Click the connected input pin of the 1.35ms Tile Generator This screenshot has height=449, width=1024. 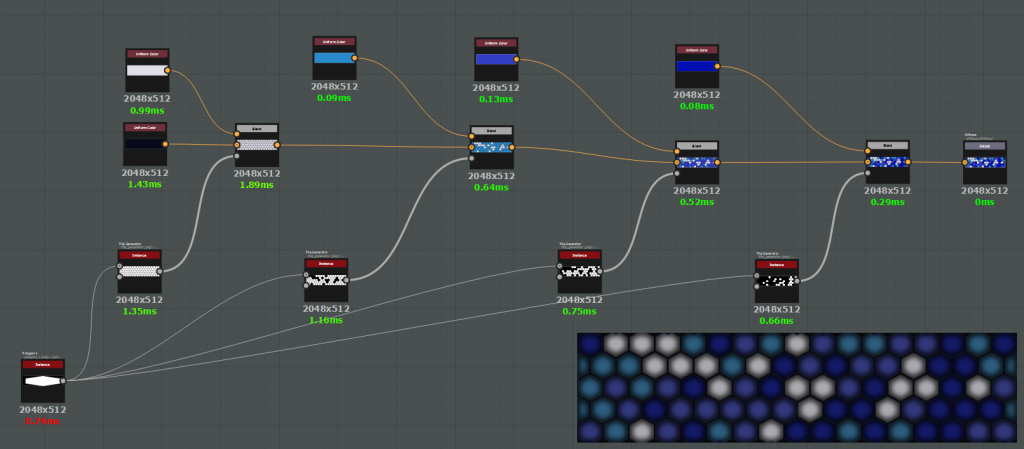click(120, 266)
